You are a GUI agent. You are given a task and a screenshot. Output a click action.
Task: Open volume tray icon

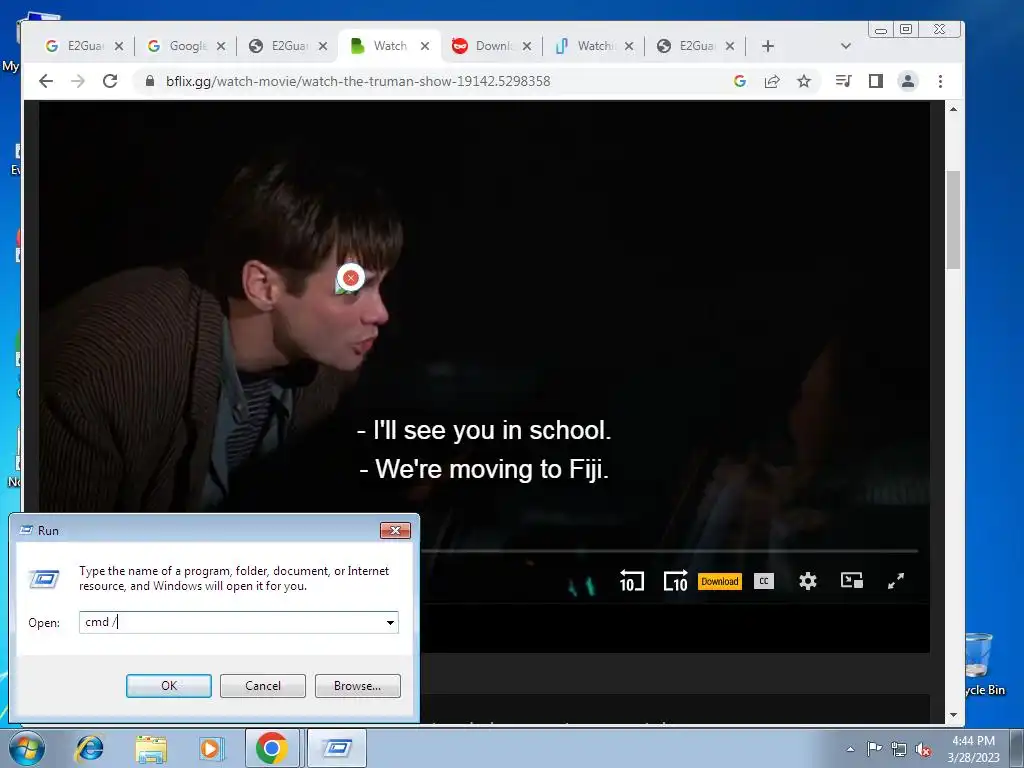coord(923,750)
